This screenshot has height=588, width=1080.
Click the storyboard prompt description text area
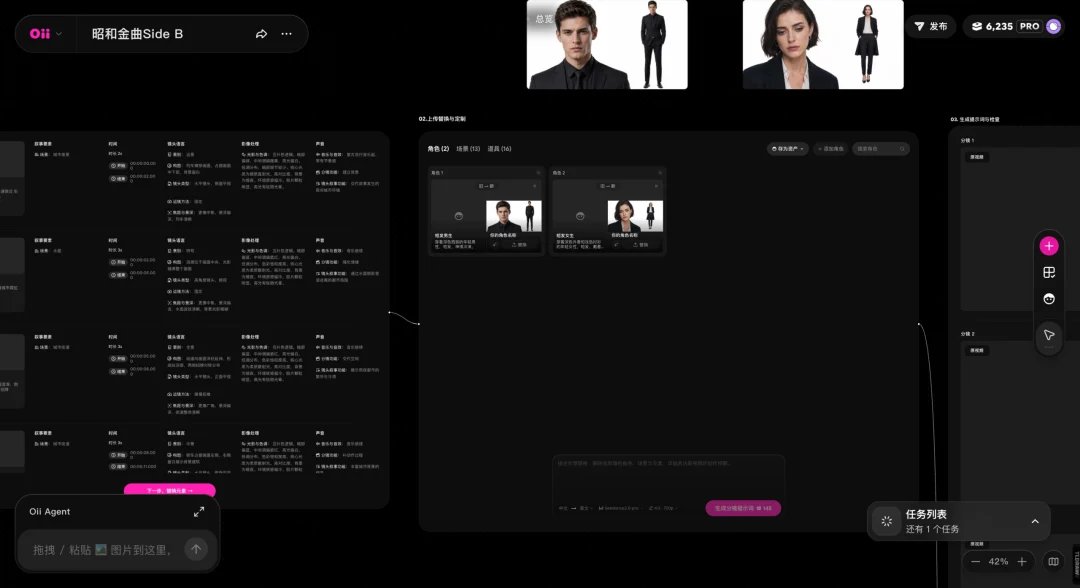click(668, 477)
